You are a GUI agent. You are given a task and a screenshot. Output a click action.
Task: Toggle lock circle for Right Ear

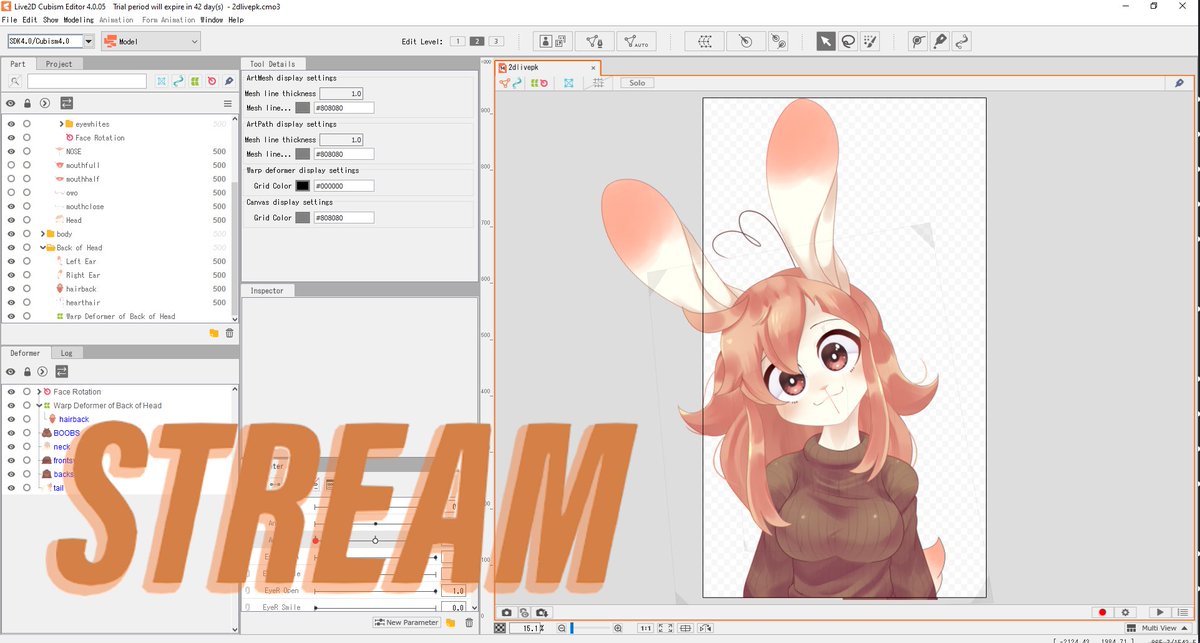[27, 275]
